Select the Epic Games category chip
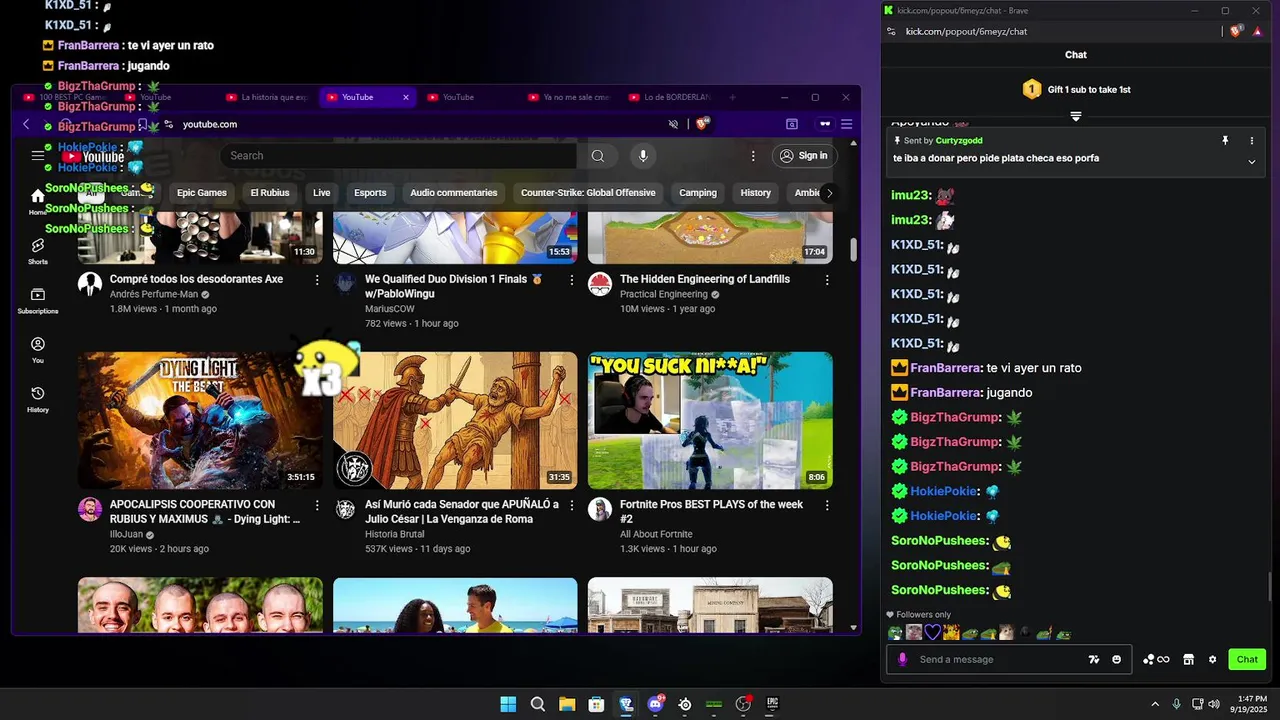The image size is (1280, 720). click(202, 193)
